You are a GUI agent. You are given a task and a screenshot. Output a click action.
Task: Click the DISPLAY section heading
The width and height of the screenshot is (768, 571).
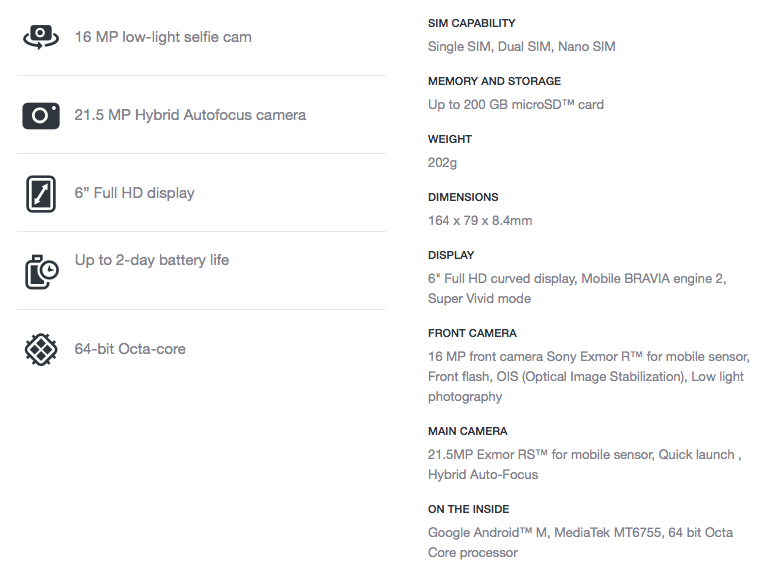451,255
